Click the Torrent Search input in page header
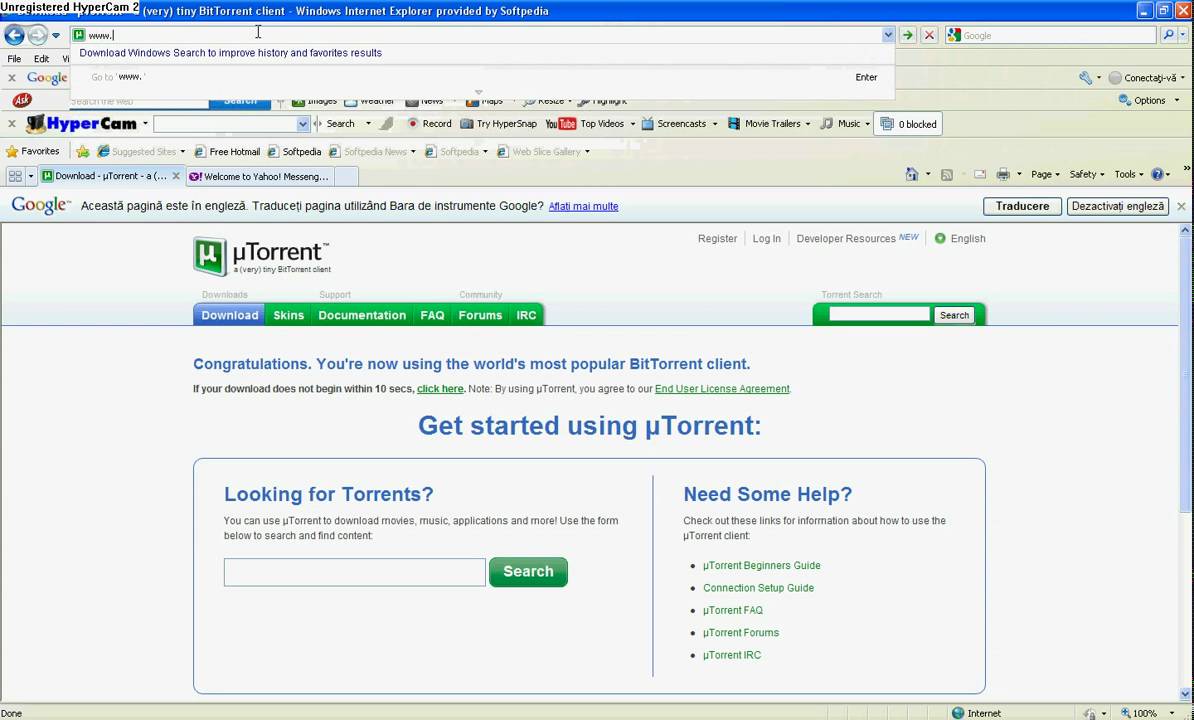This screenshot has width=1194, height=720. click(x=879, y=314)
